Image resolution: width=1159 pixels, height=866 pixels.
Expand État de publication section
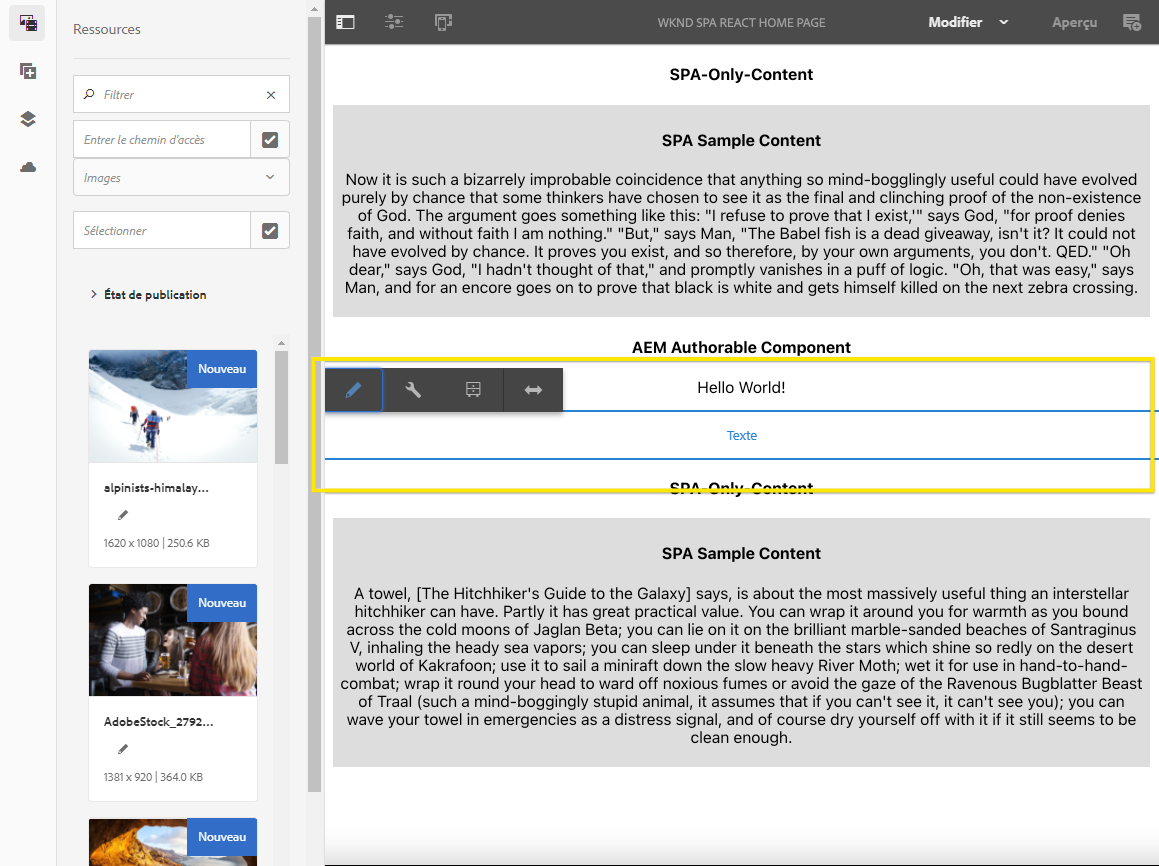pos(148,294)
